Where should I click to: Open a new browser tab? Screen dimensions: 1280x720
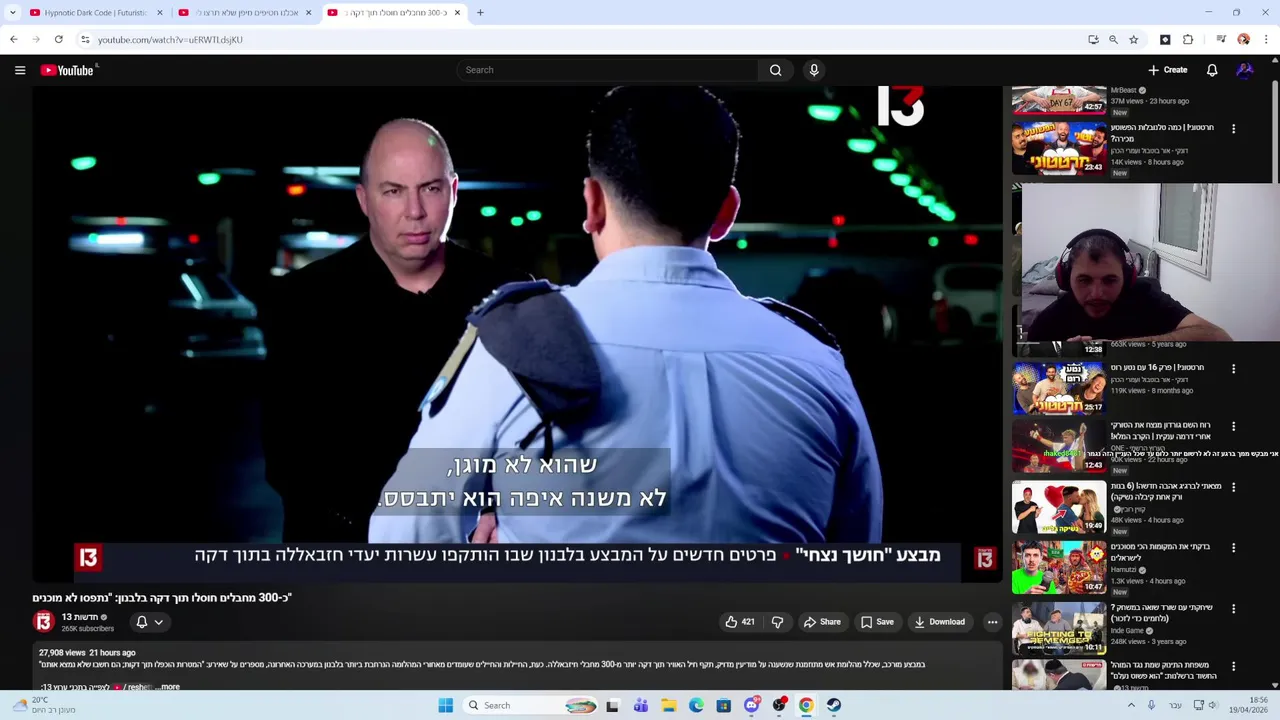point(480,13)
